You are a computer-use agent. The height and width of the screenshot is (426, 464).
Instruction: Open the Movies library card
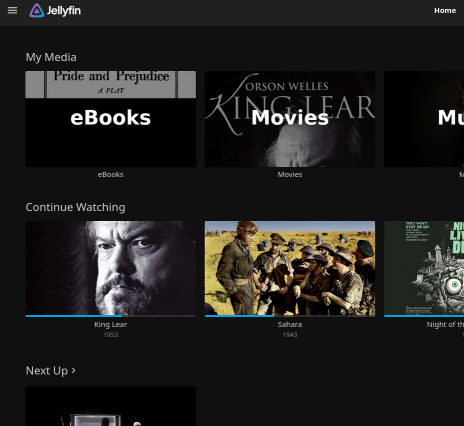(x=290, y=119)
